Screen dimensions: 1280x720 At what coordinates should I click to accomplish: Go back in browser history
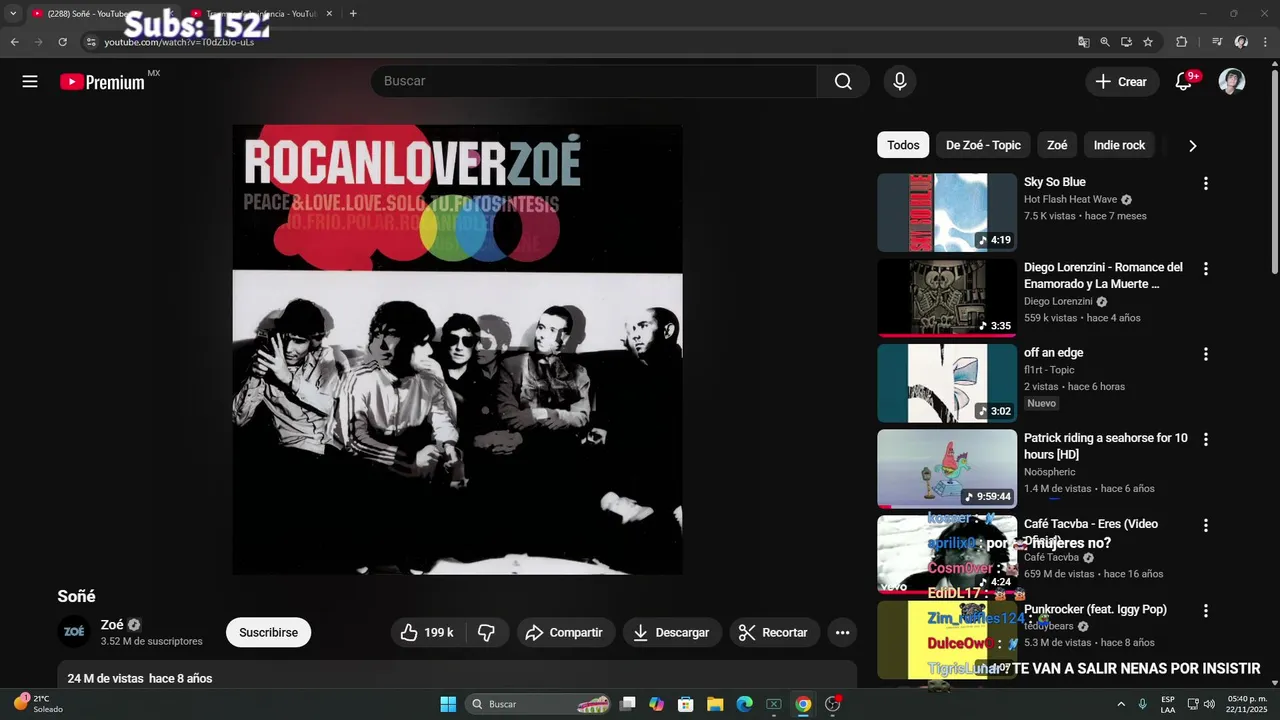pos(14,42)
